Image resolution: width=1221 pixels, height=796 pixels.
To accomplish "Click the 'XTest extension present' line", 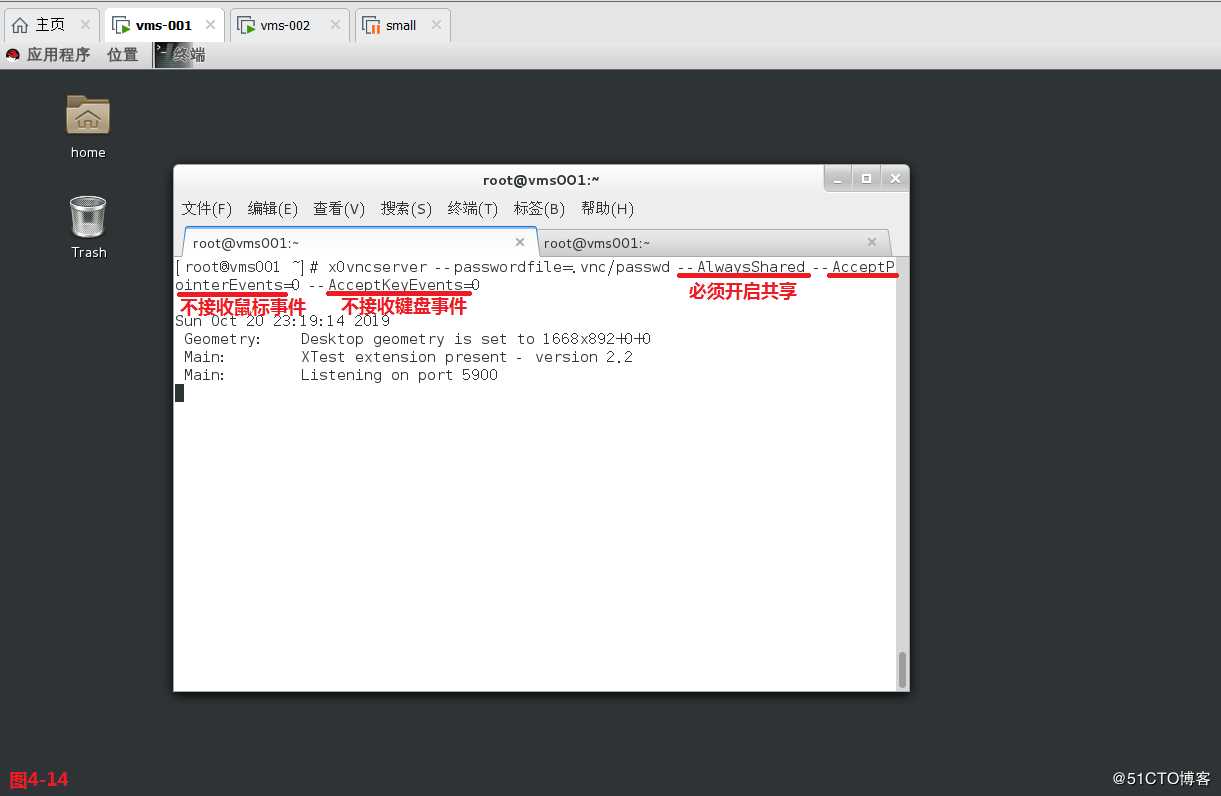I will pyautogui.click(x=466, y=357).
